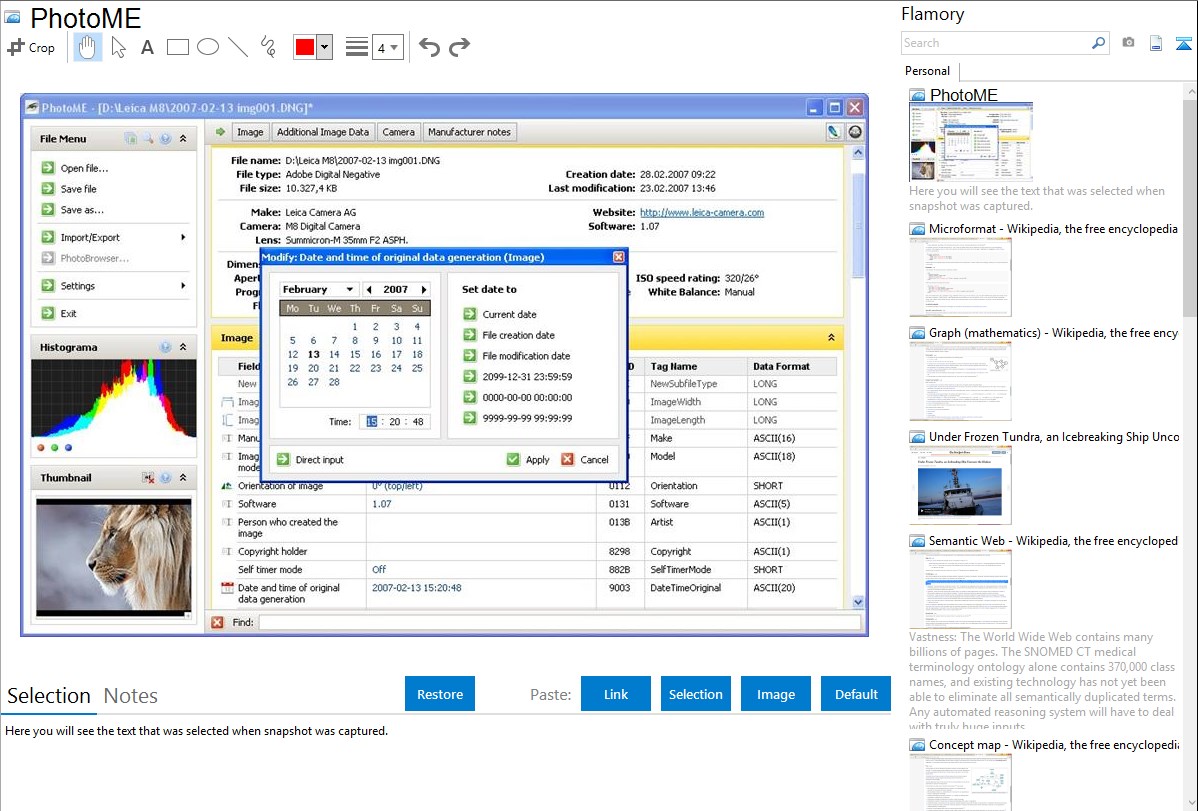
Task: Collapse the Histograma panel
Action: (183, 347)
